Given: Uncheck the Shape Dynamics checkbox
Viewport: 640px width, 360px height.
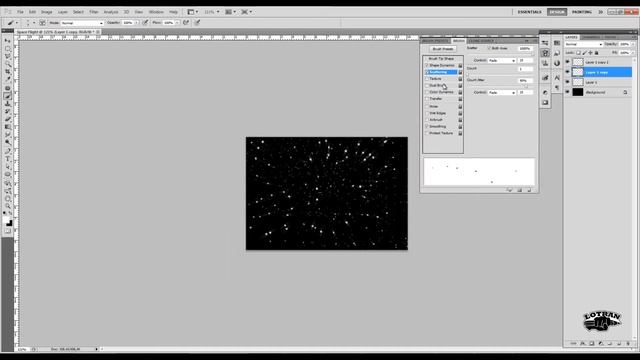Looking at the screenshot, I should point(427,65).
